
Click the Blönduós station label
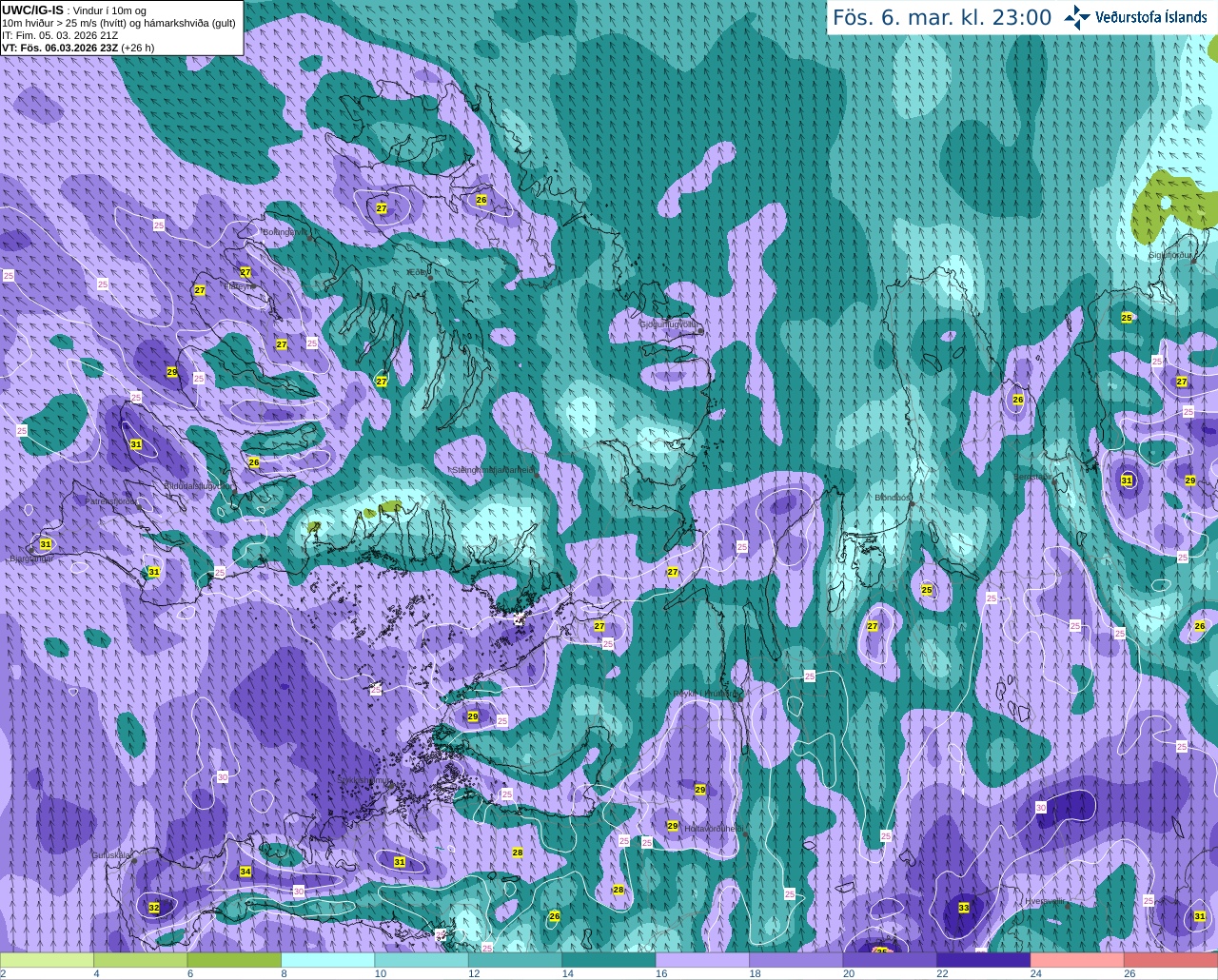pos(893,498)
